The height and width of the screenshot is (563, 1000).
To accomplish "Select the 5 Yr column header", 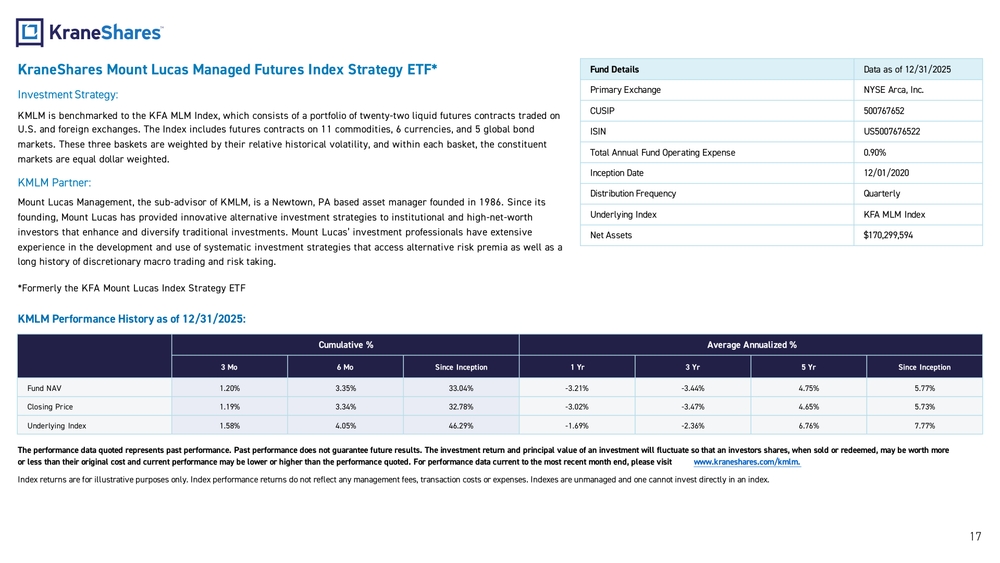I will tap(810, 367).
